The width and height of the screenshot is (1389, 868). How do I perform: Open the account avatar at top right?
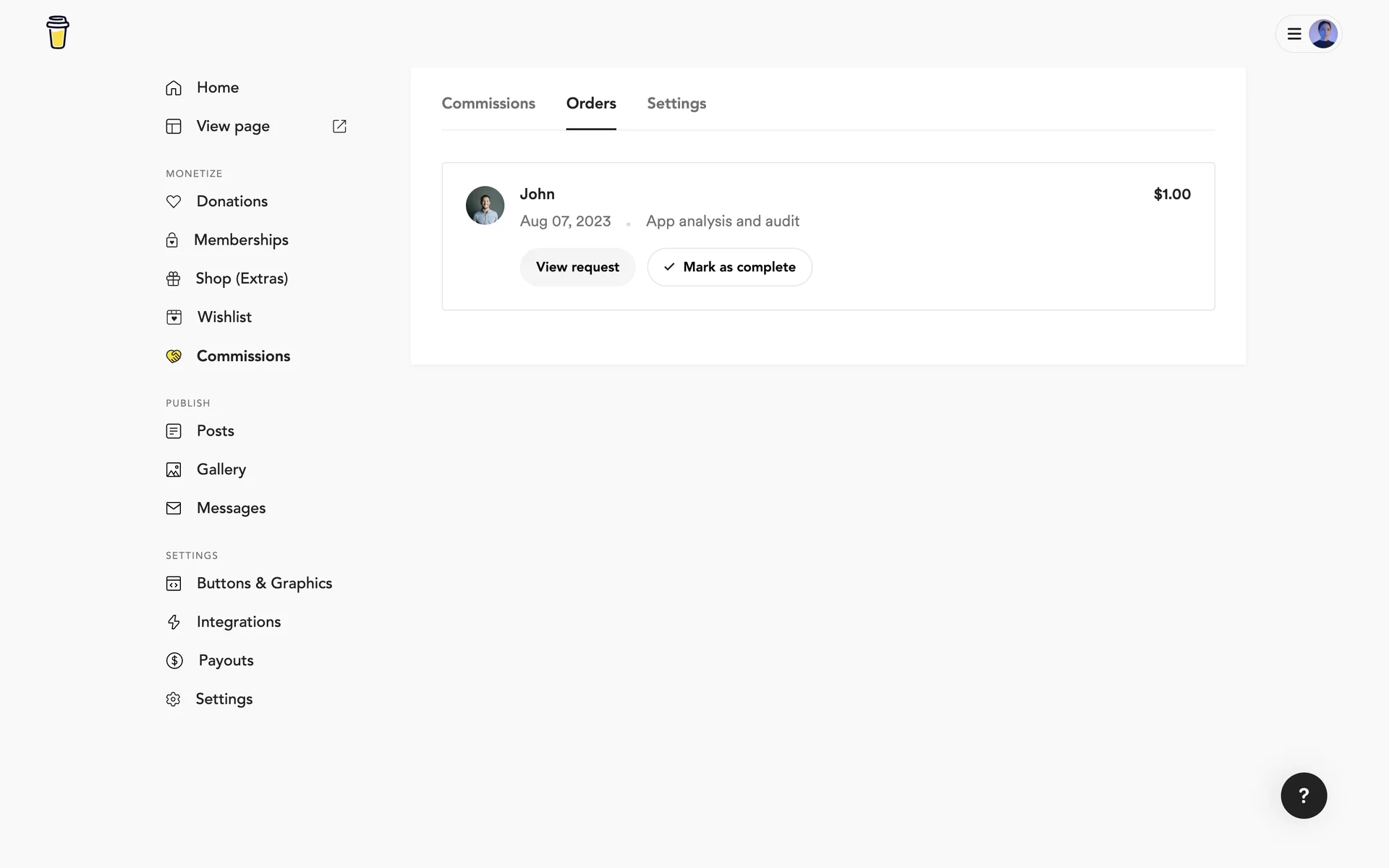point(1322,34)
